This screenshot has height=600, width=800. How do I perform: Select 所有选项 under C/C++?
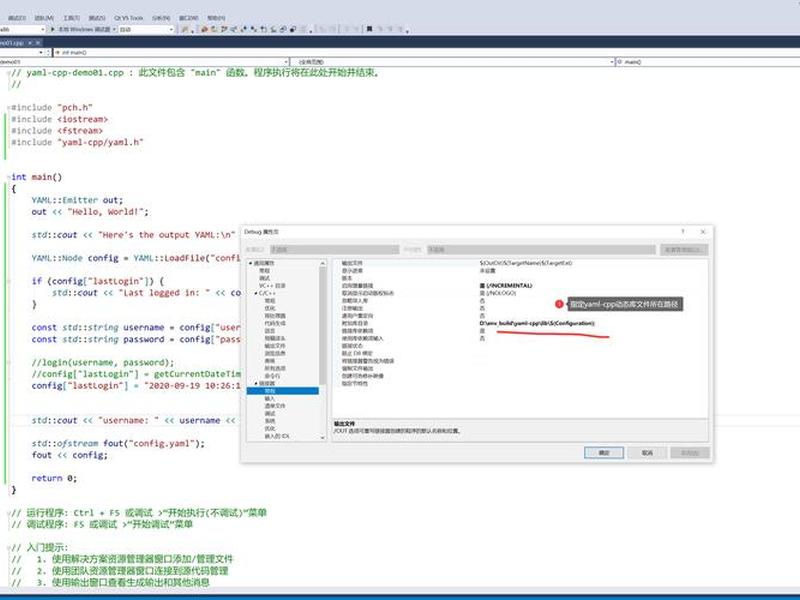pos(275,368)
